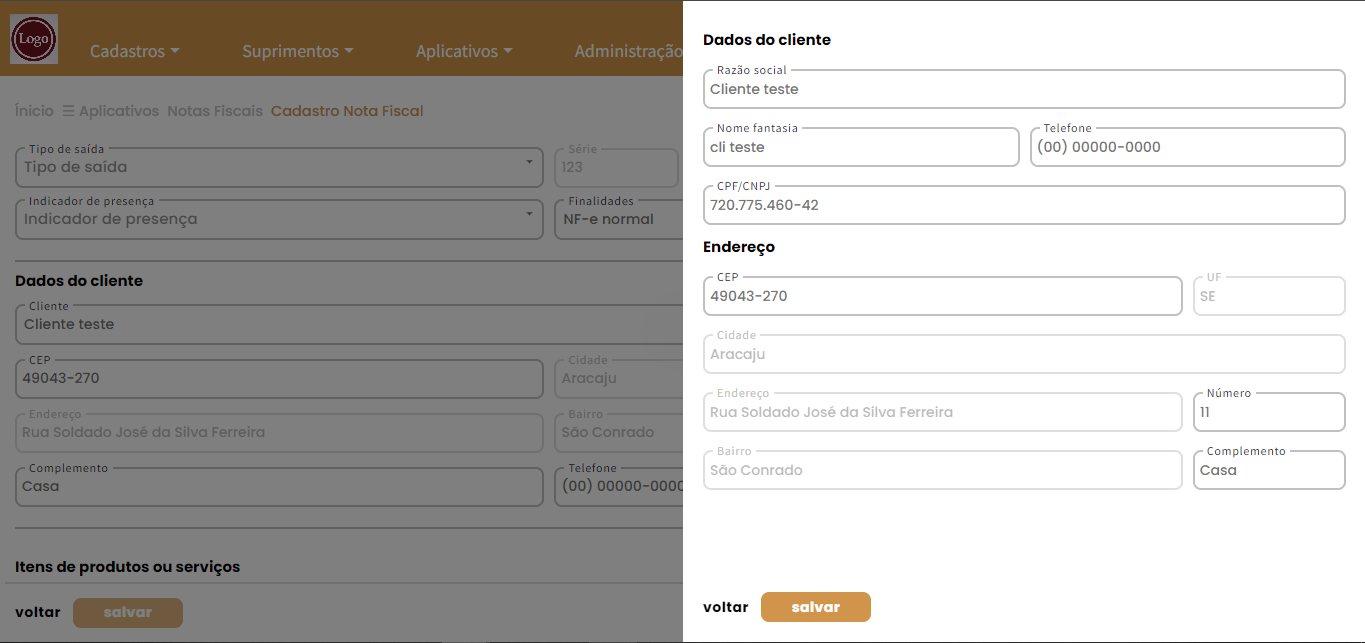Click voltar in the client side panel

tap(725, 607)
